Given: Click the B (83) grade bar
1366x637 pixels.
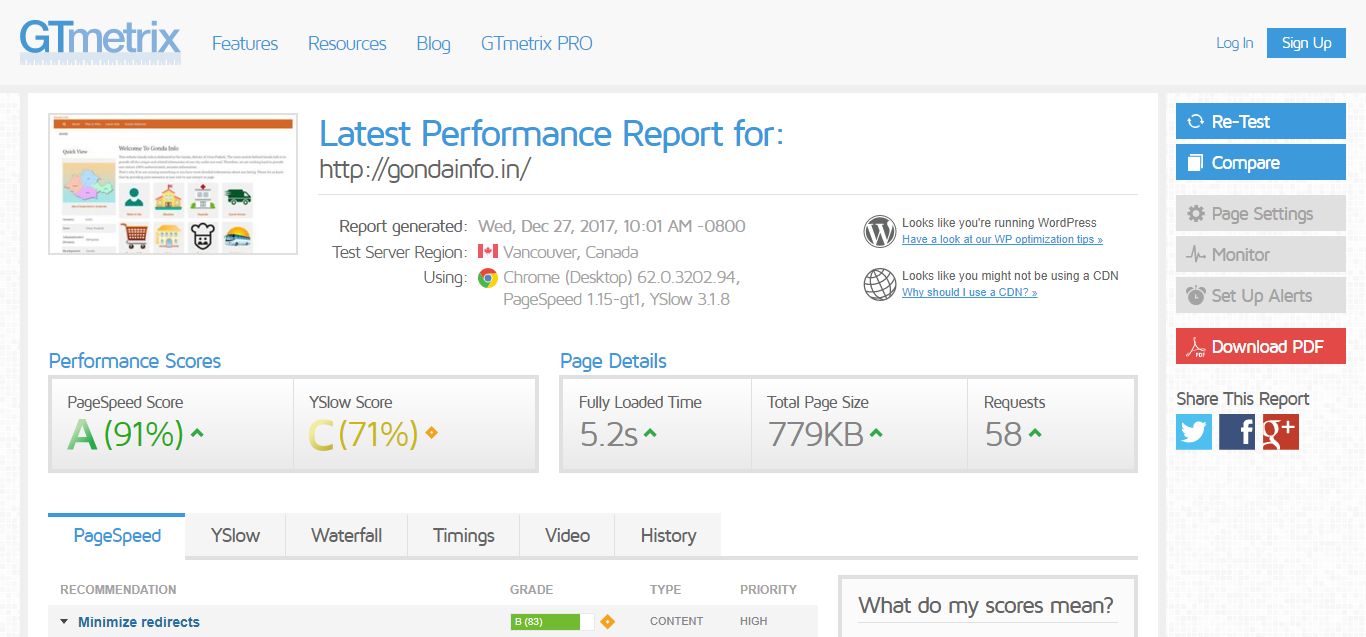Looking at the screenshot, I should 552,622.
